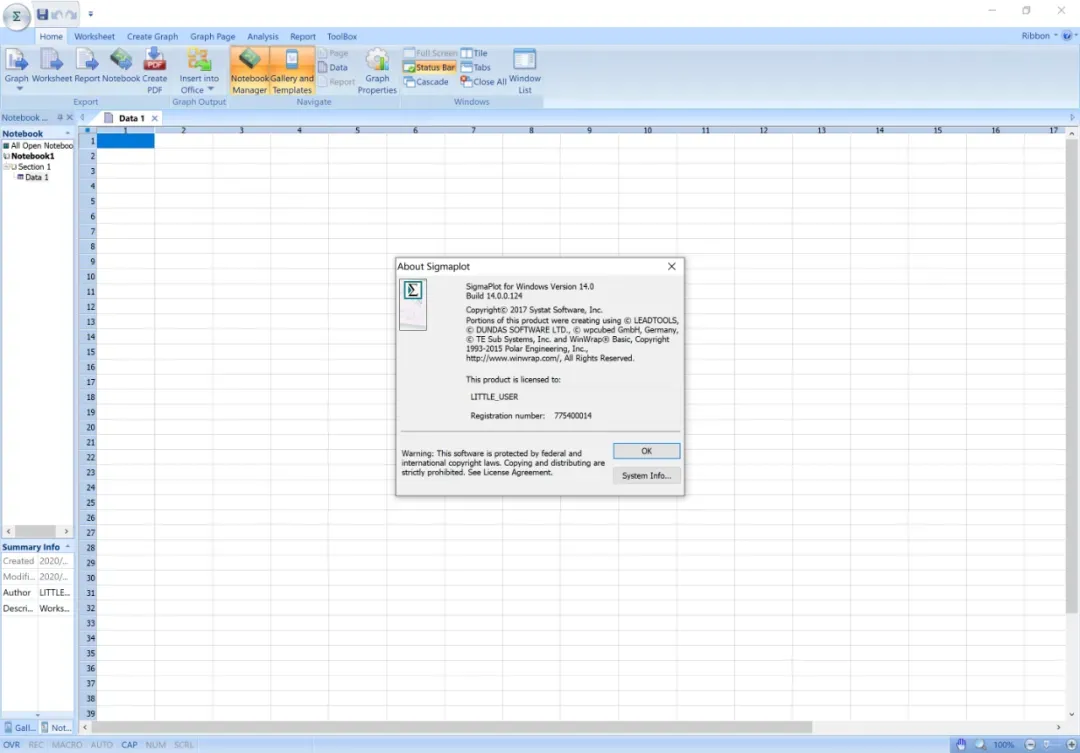Click the Redo icon in quick access toolbar

coord(72,14)
